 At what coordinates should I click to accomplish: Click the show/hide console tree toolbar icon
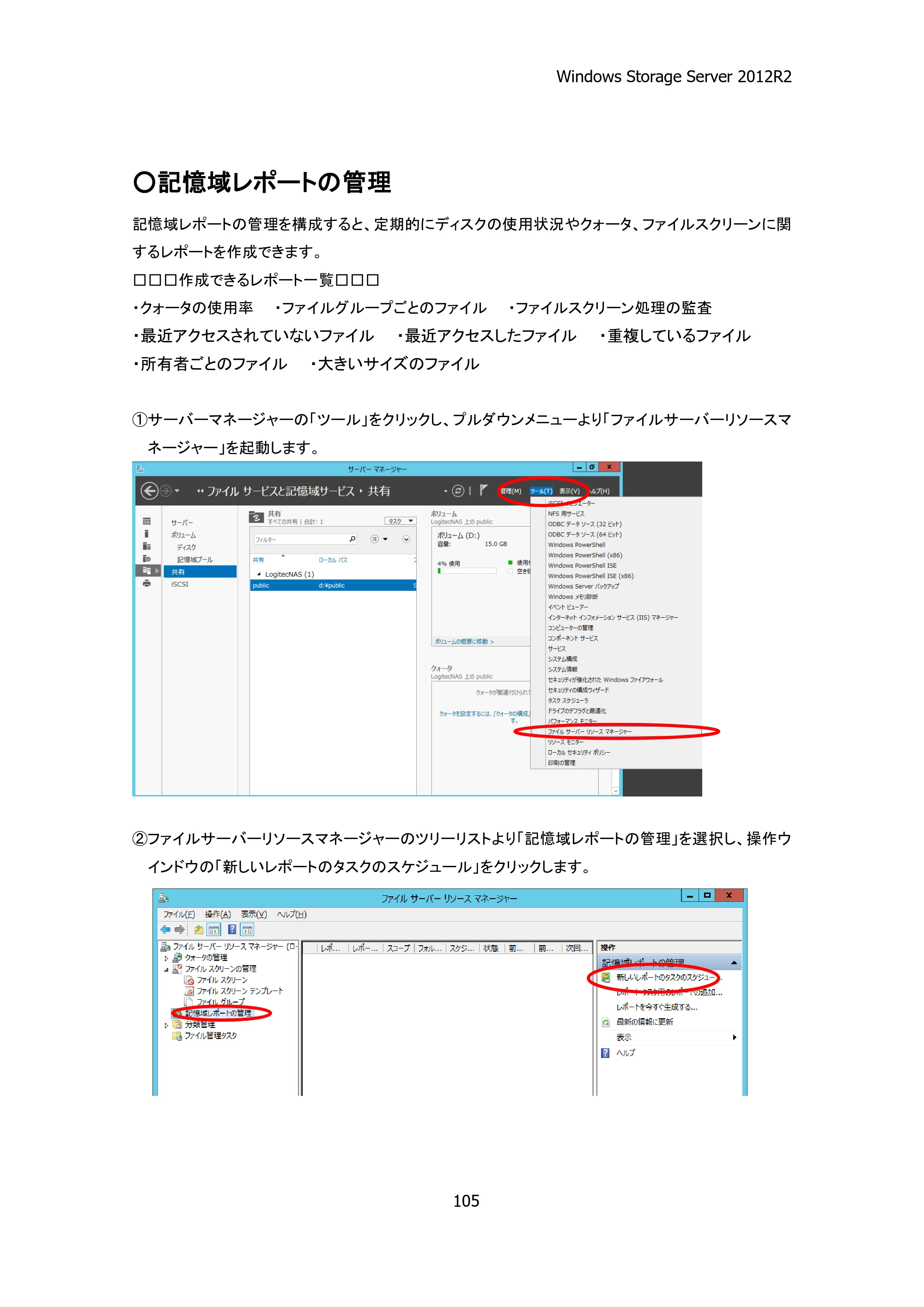click(214, 930)
